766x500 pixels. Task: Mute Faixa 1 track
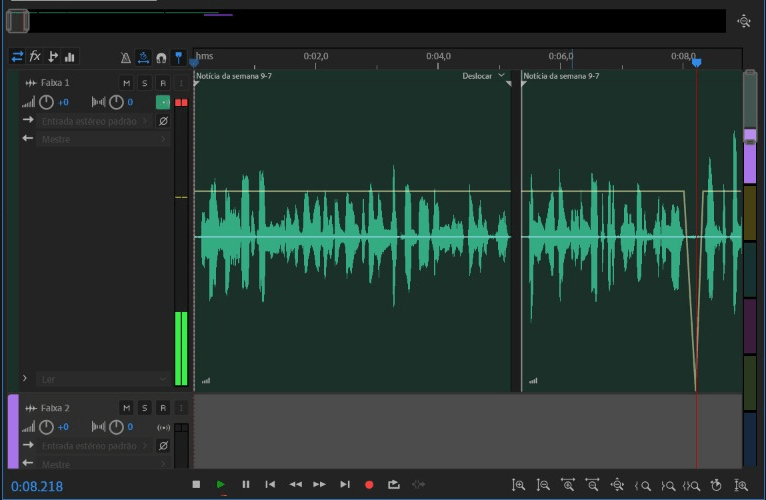127,83
